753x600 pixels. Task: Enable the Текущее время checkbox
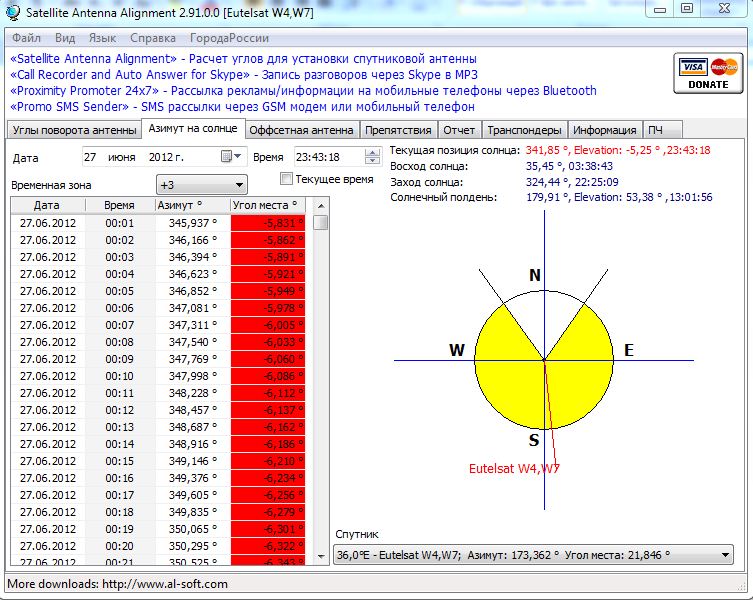[287, 179]
